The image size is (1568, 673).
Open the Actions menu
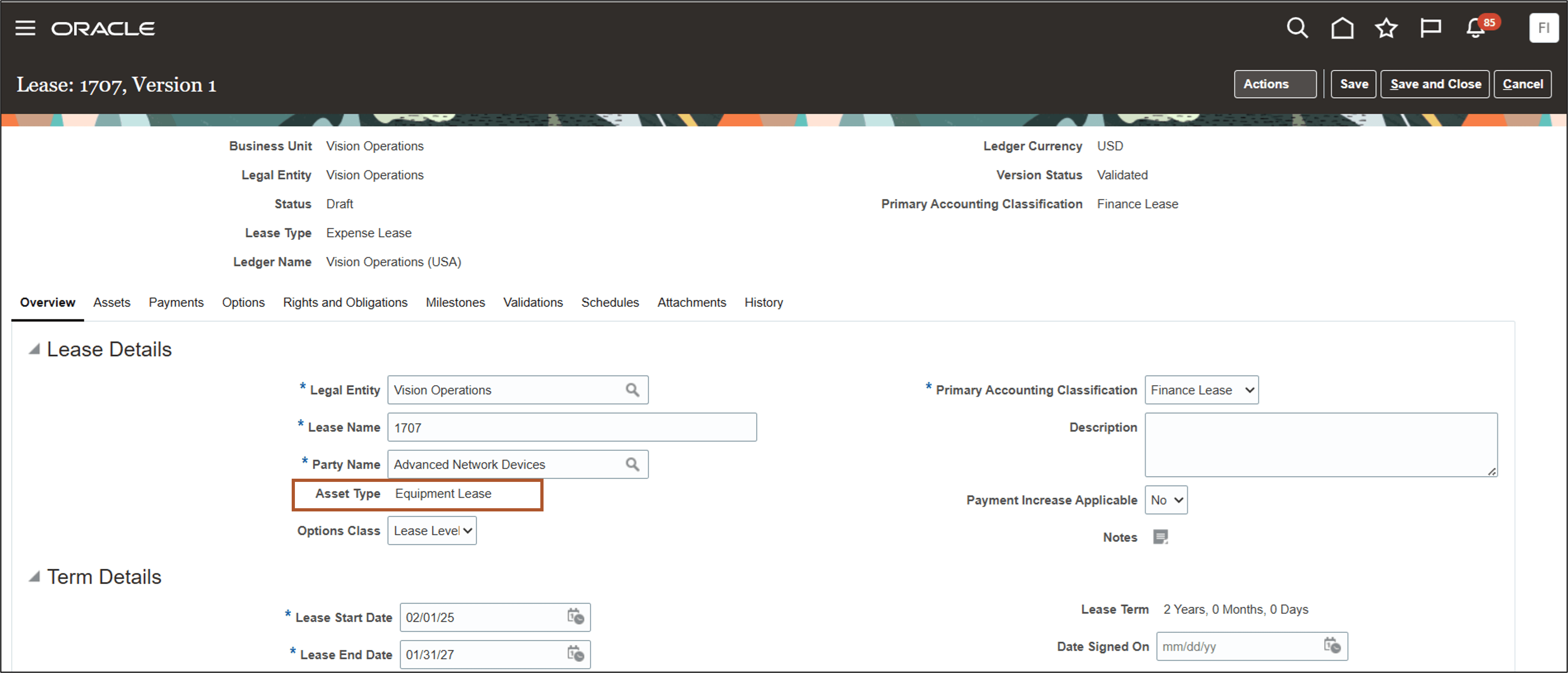(1275, 84)
